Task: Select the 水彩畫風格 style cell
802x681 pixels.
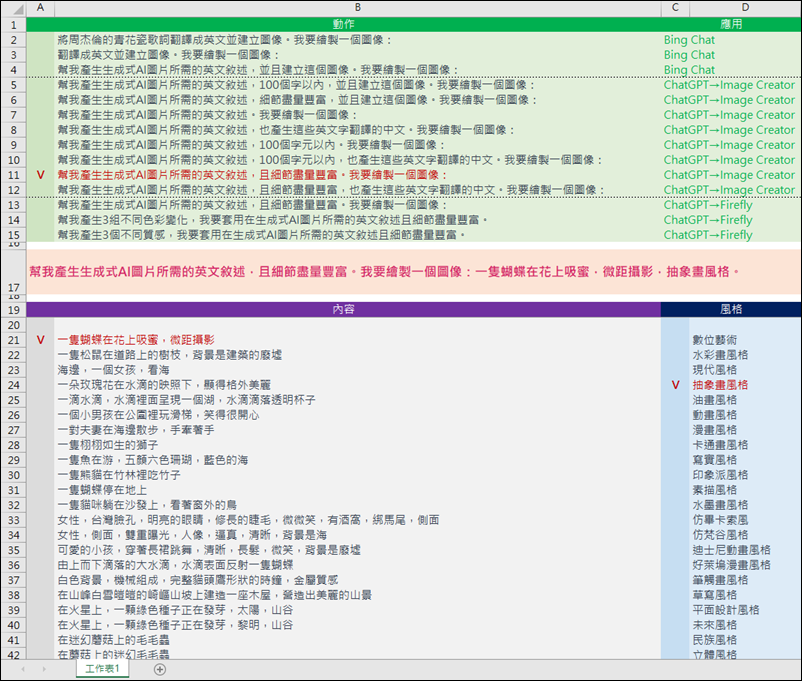Action: tap(745, 355)
